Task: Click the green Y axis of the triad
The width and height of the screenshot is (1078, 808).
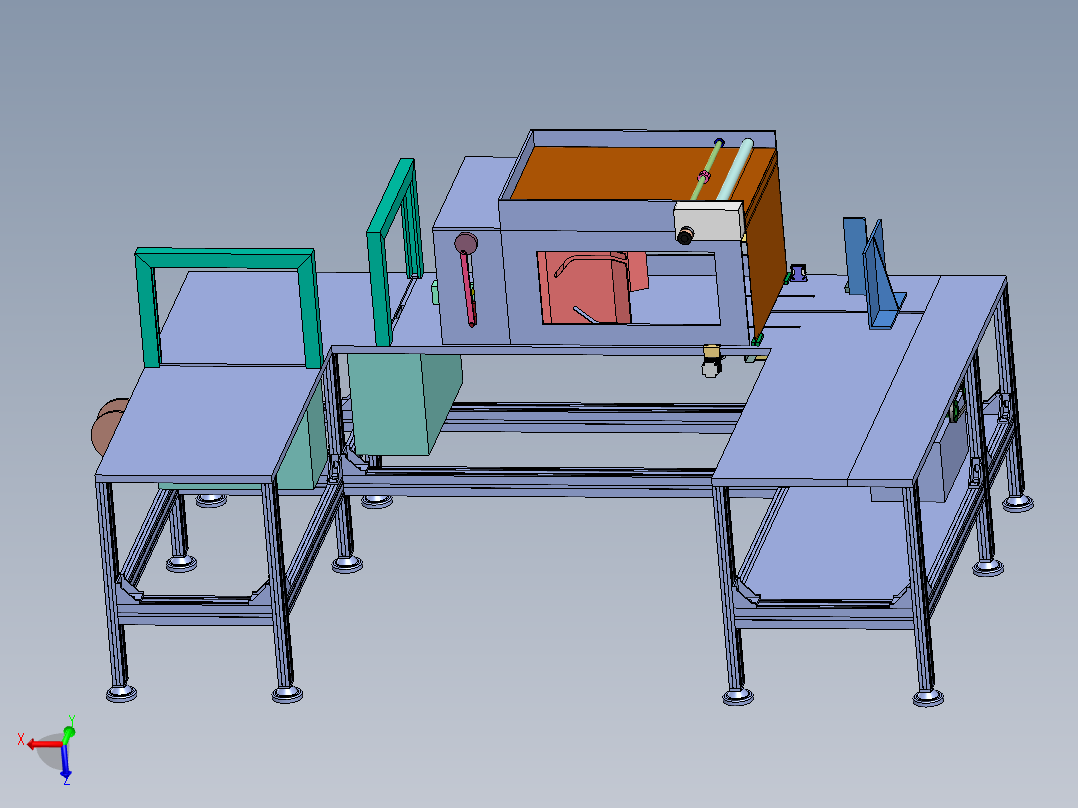Action: click(x=68, y=735)
